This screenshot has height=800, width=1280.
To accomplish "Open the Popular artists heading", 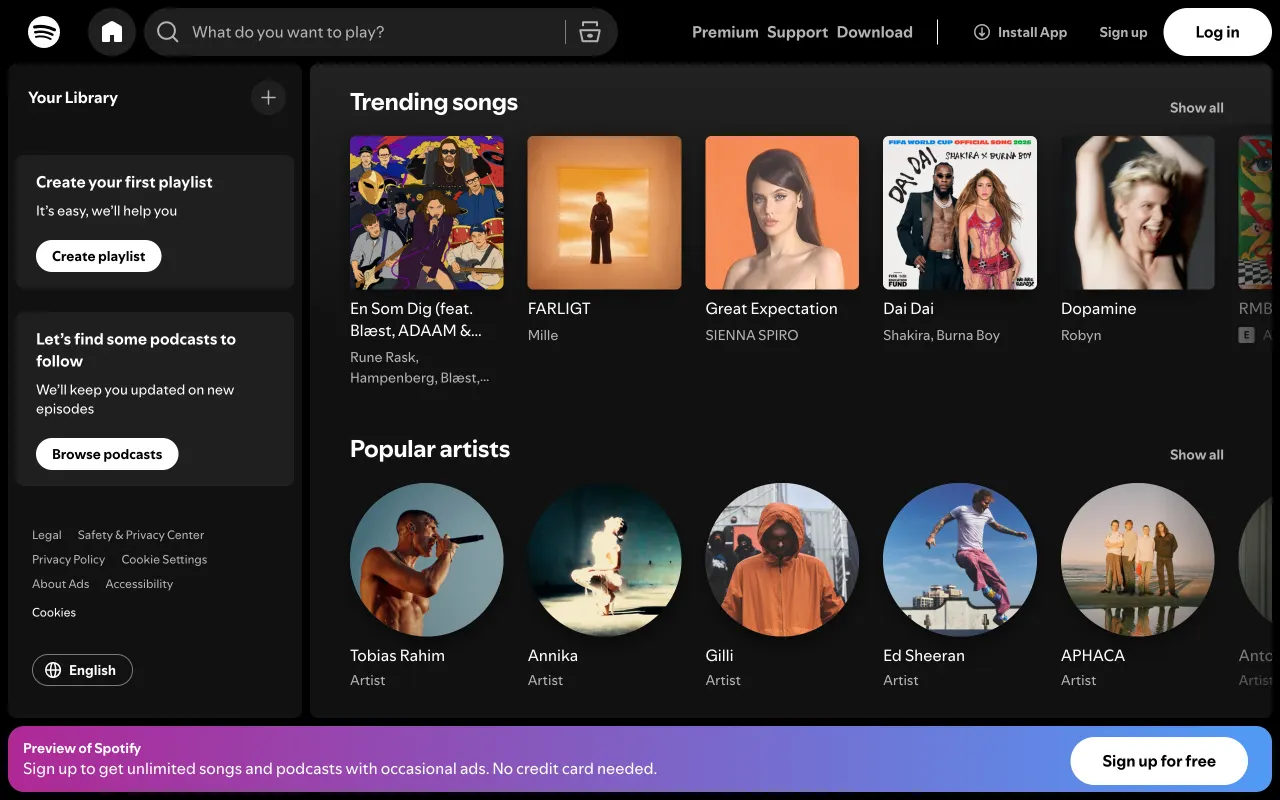I will point(430,449).
